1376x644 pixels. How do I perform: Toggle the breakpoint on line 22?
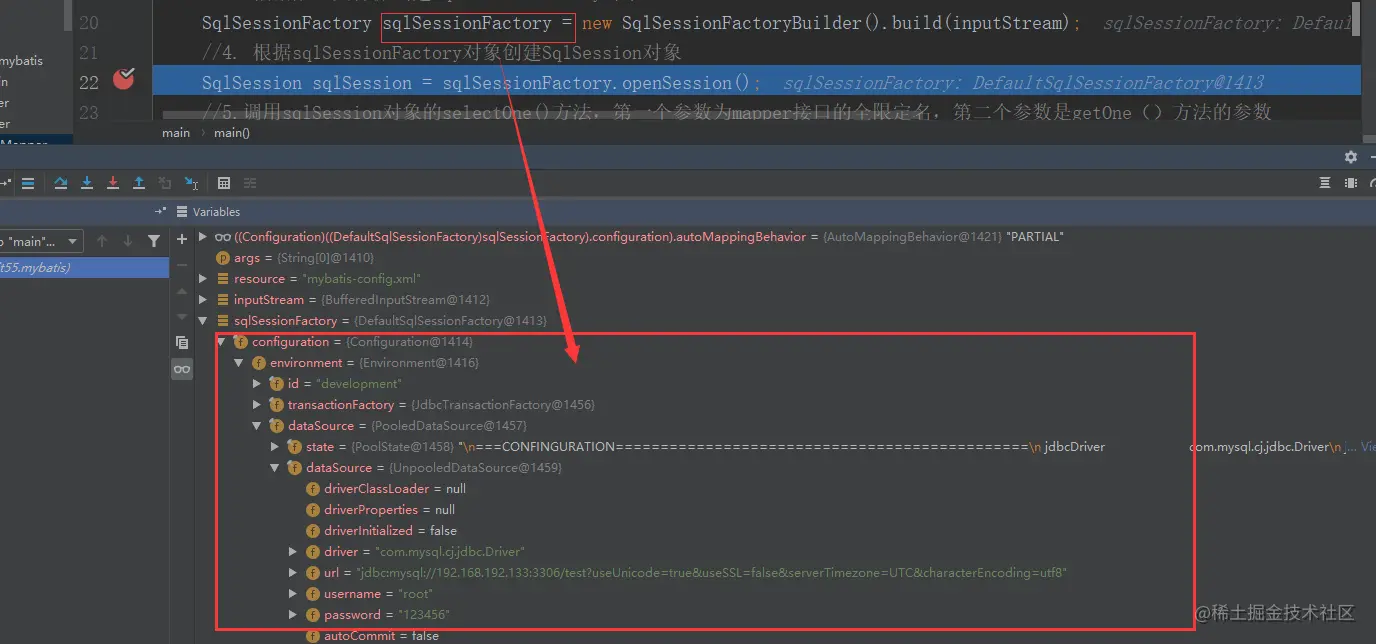coord(123,79)
